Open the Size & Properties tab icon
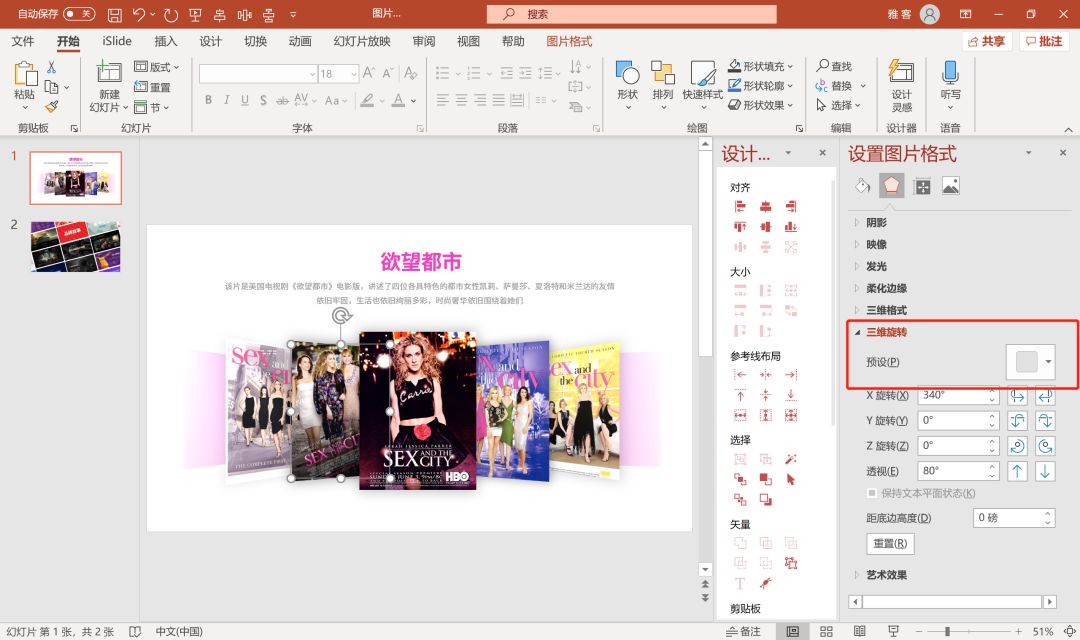This screenshot has height=640, width=1080. (x=922, y=186)
